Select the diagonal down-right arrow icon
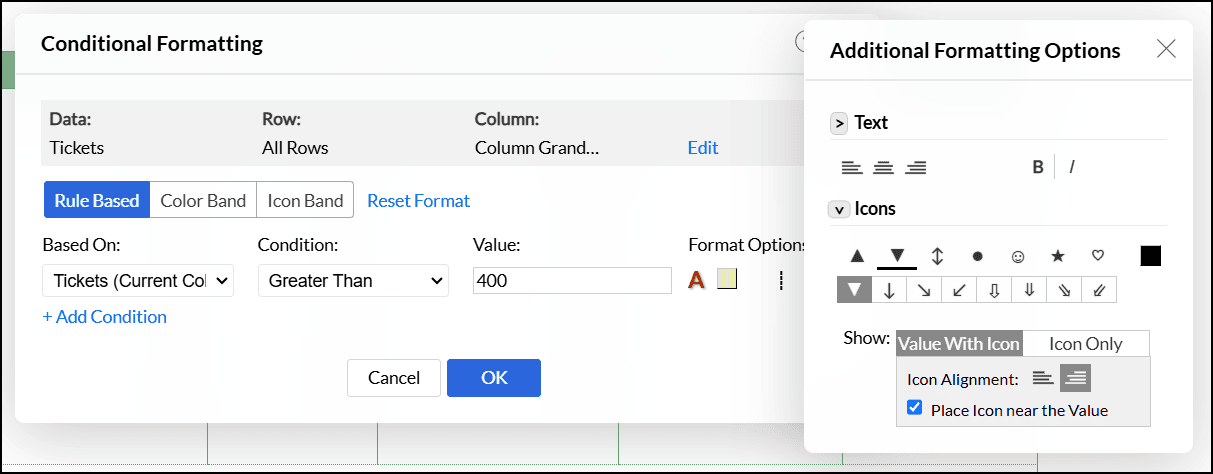1213x474 pixels. pos(922,290)
